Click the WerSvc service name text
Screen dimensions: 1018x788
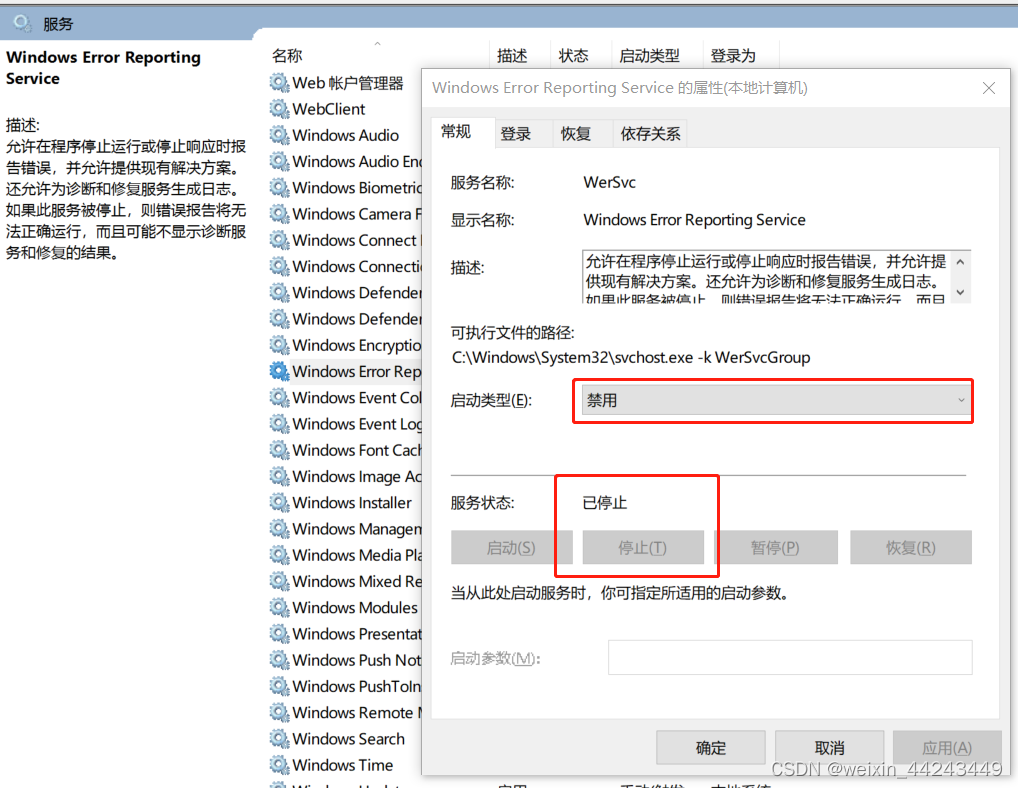click(x=609, y=182)
